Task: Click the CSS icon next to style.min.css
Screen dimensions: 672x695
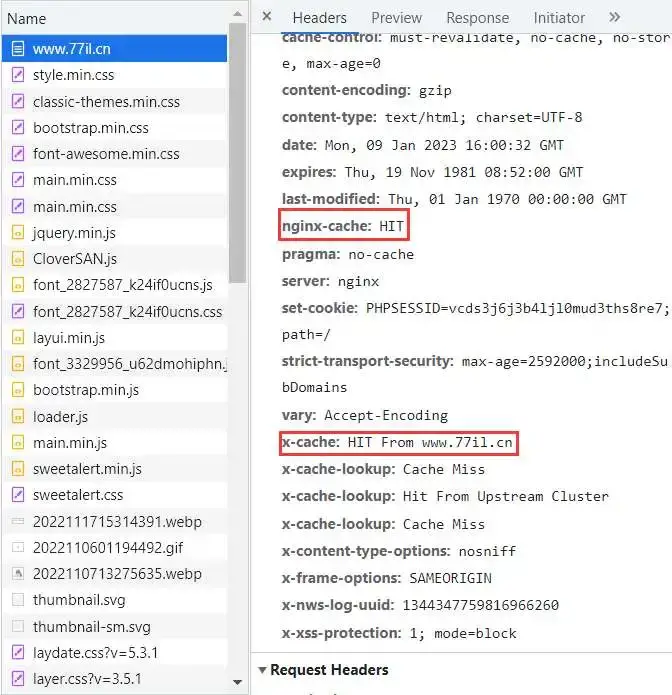Action: click(17, 75)
